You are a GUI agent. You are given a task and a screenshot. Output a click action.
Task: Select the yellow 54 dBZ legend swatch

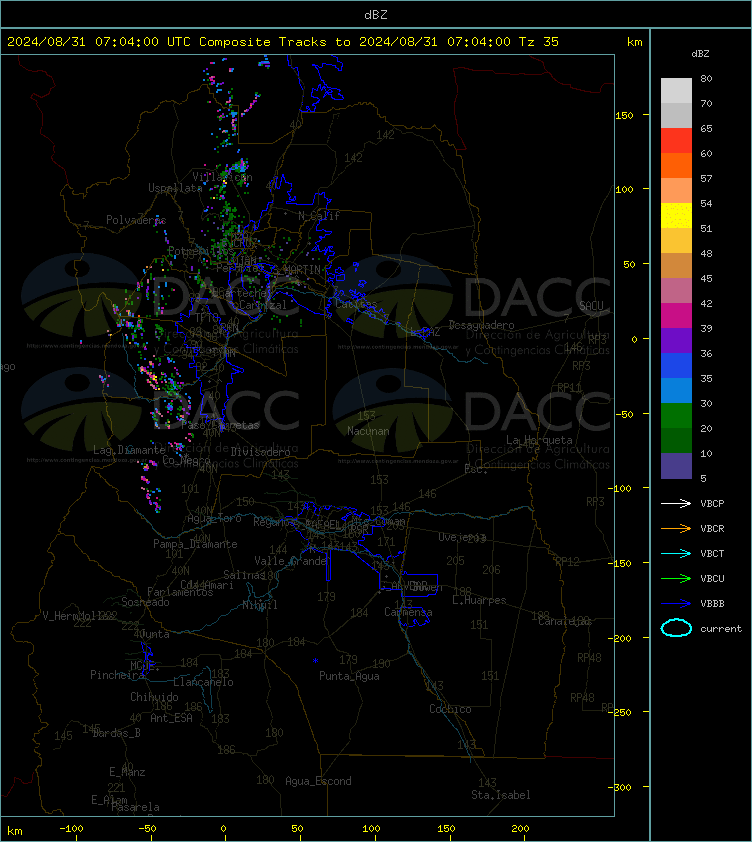[x=676, y=215]
